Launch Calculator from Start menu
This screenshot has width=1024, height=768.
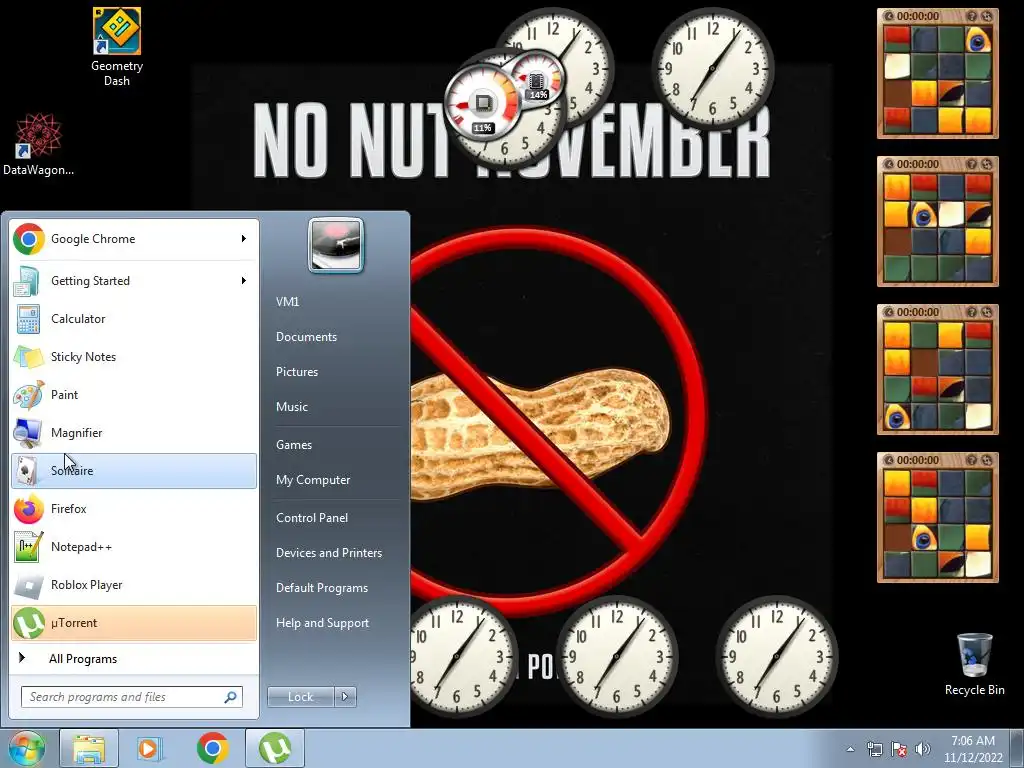134,319
